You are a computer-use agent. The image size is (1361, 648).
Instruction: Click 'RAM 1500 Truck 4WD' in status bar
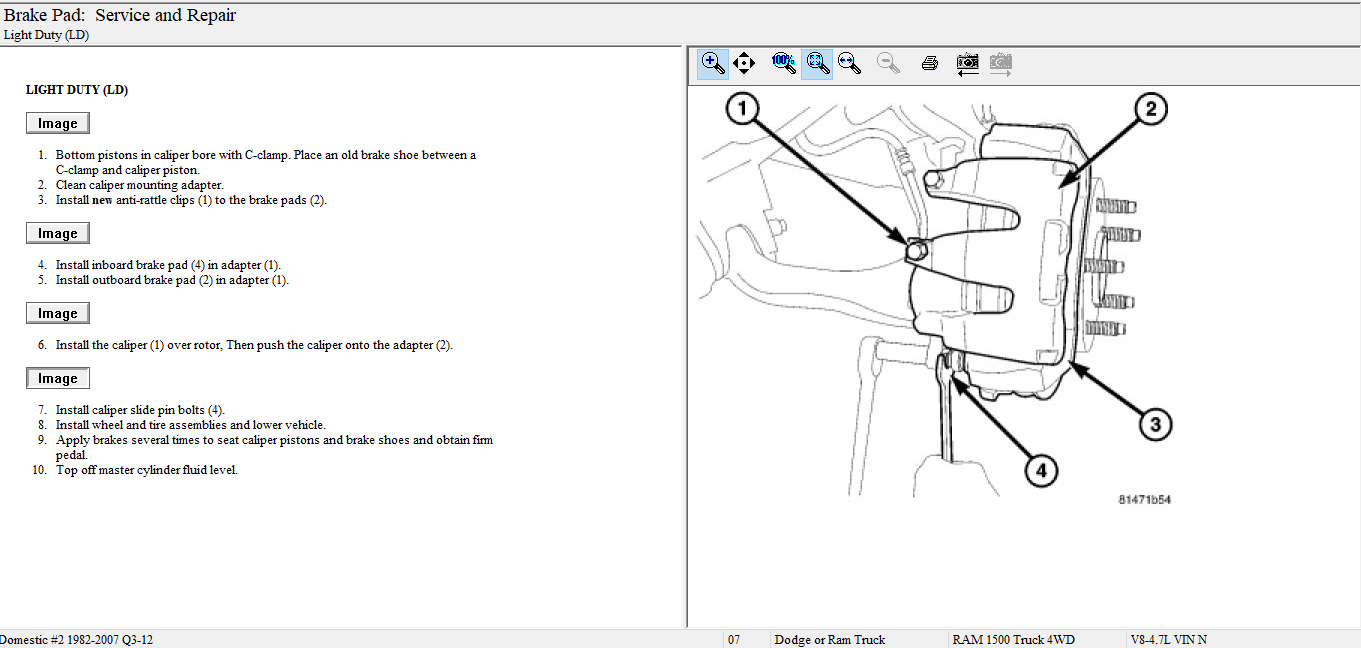1015,640
